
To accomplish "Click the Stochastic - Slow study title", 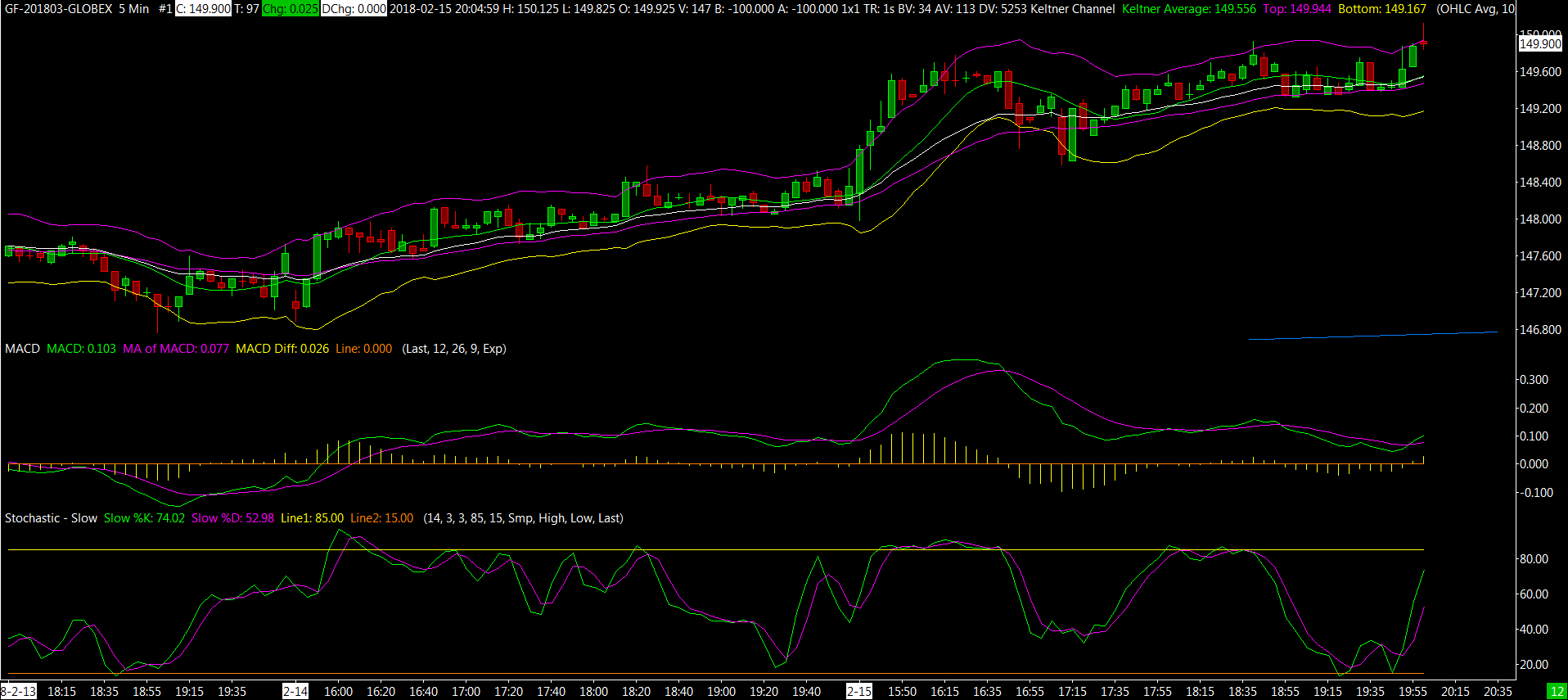I will 51,518.
